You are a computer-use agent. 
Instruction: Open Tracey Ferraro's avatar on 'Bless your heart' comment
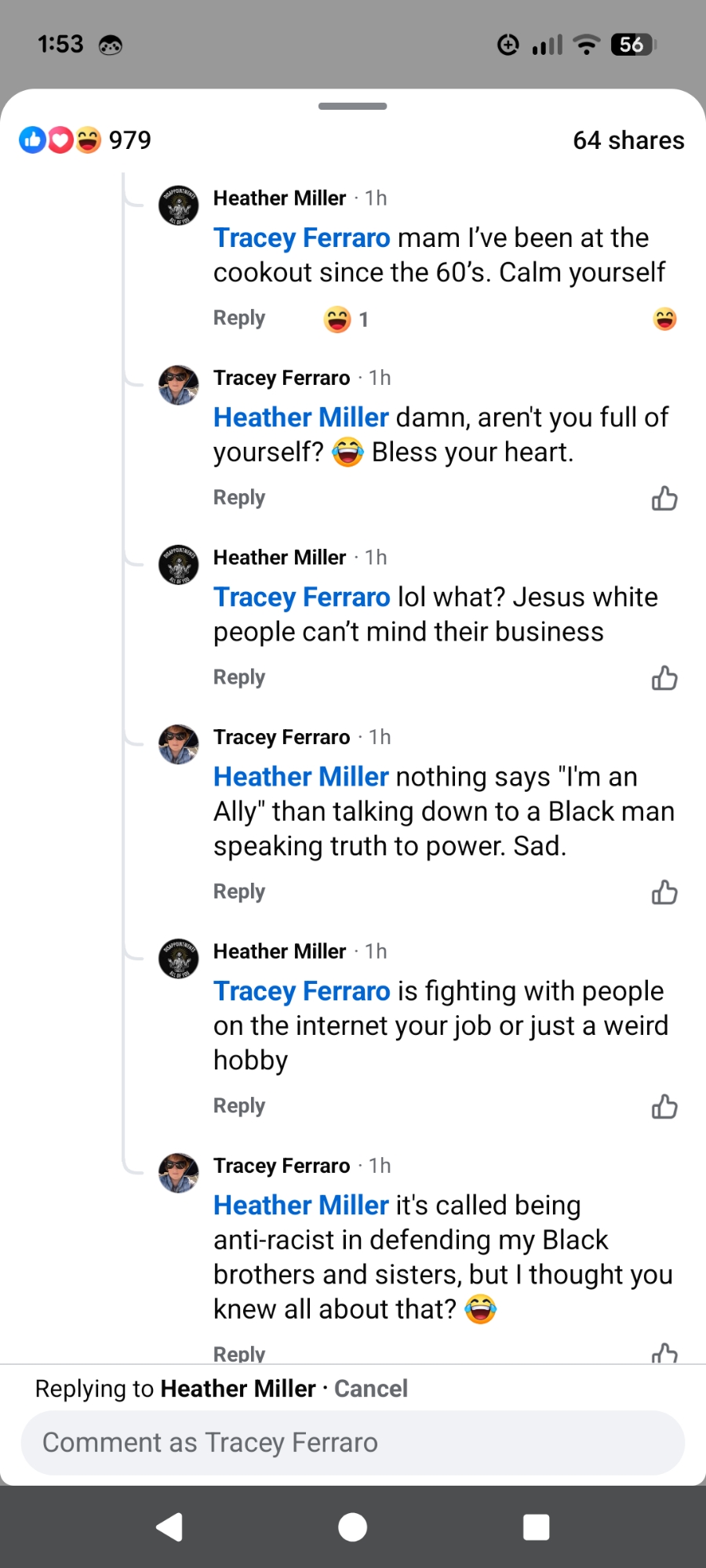click(179, 385)
